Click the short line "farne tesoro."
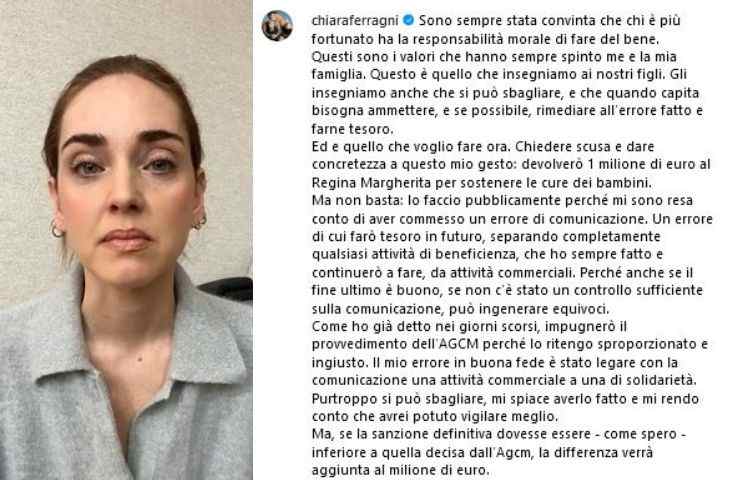Viewport: 740px width, 480px height. (352, 128)
